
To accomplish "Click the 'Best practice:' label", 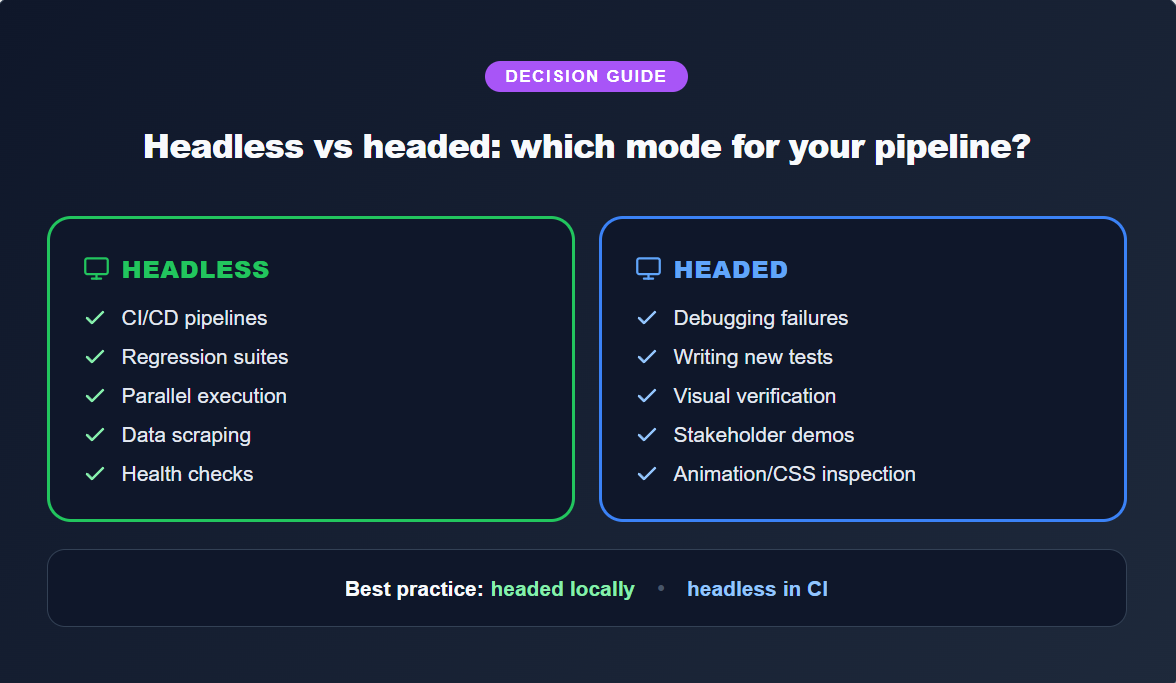I will [x=414, y=589].
